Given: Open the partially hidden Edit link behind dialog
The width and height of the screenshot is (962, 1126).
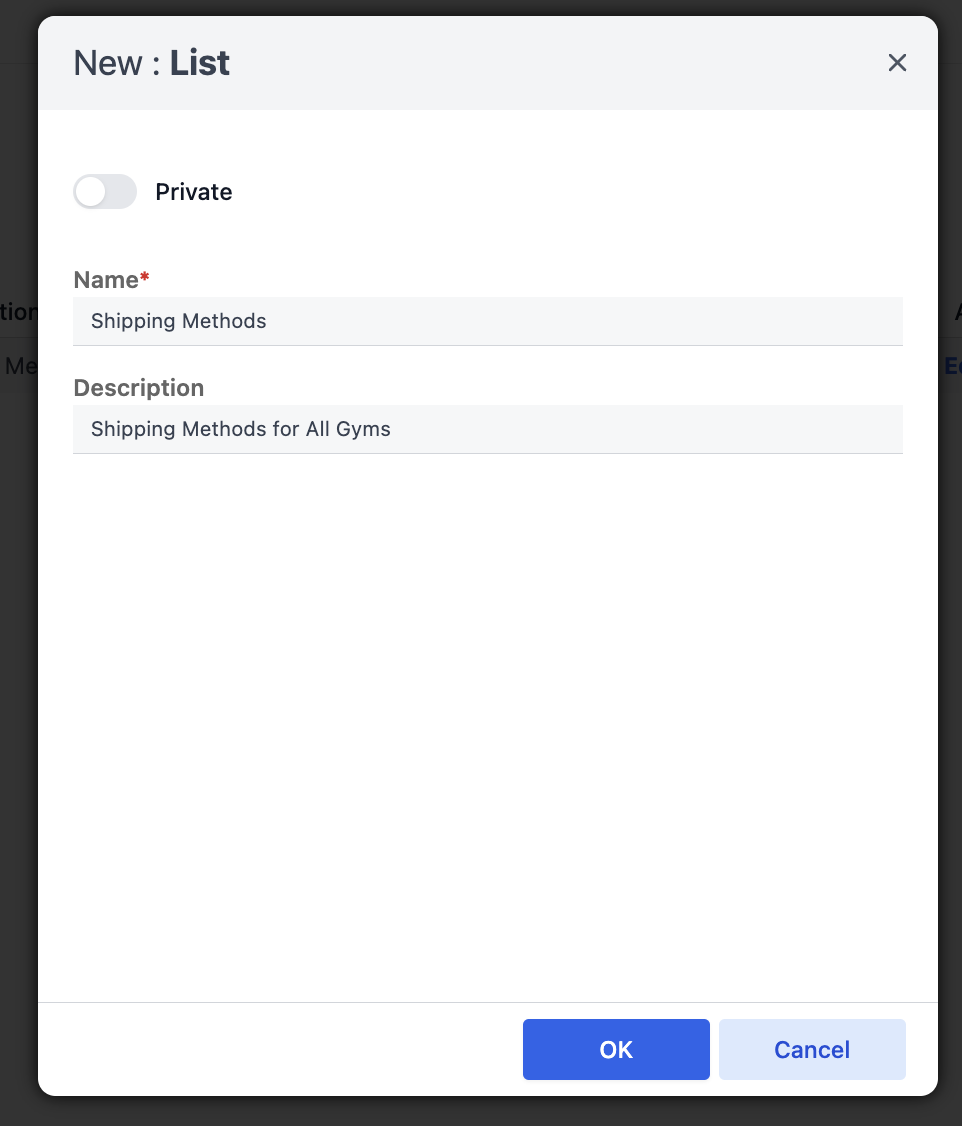Looking at the screenshot, I should 953,366.
